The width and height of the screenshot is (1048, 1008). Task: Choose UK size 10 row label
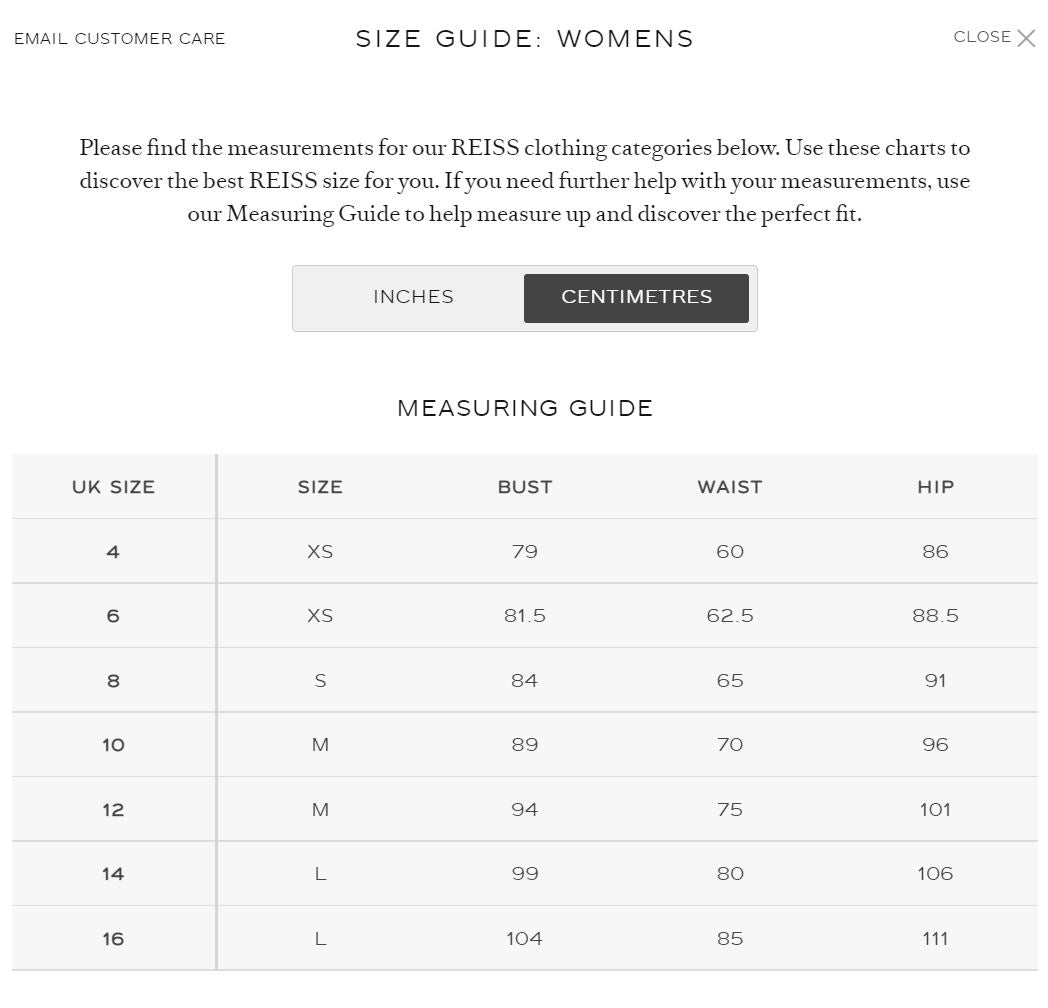pos(113,745)
